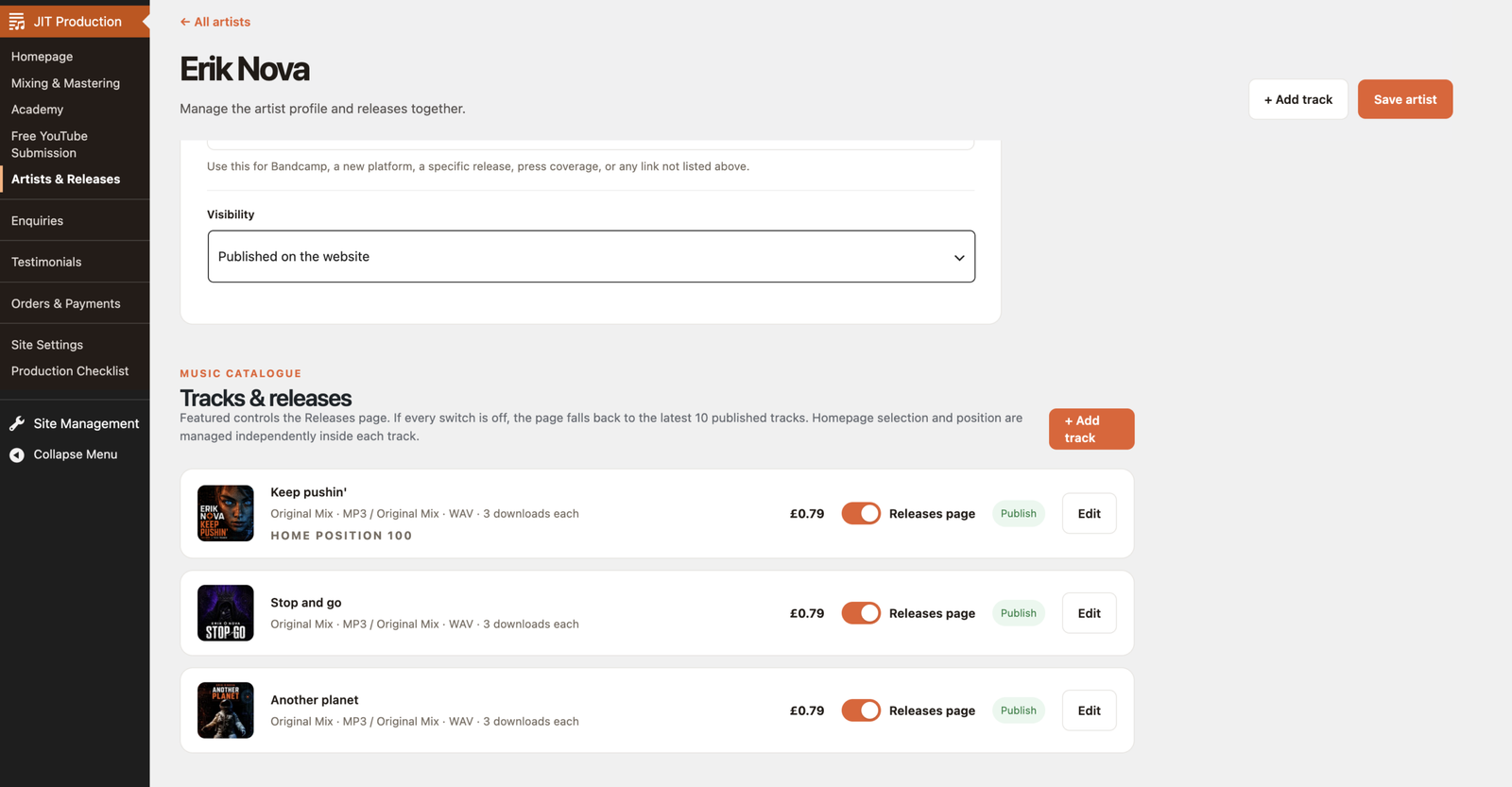The width and height of the screenshot is (1512, 787).
Task: Open the Academy menu item
Action: point(37,110)
